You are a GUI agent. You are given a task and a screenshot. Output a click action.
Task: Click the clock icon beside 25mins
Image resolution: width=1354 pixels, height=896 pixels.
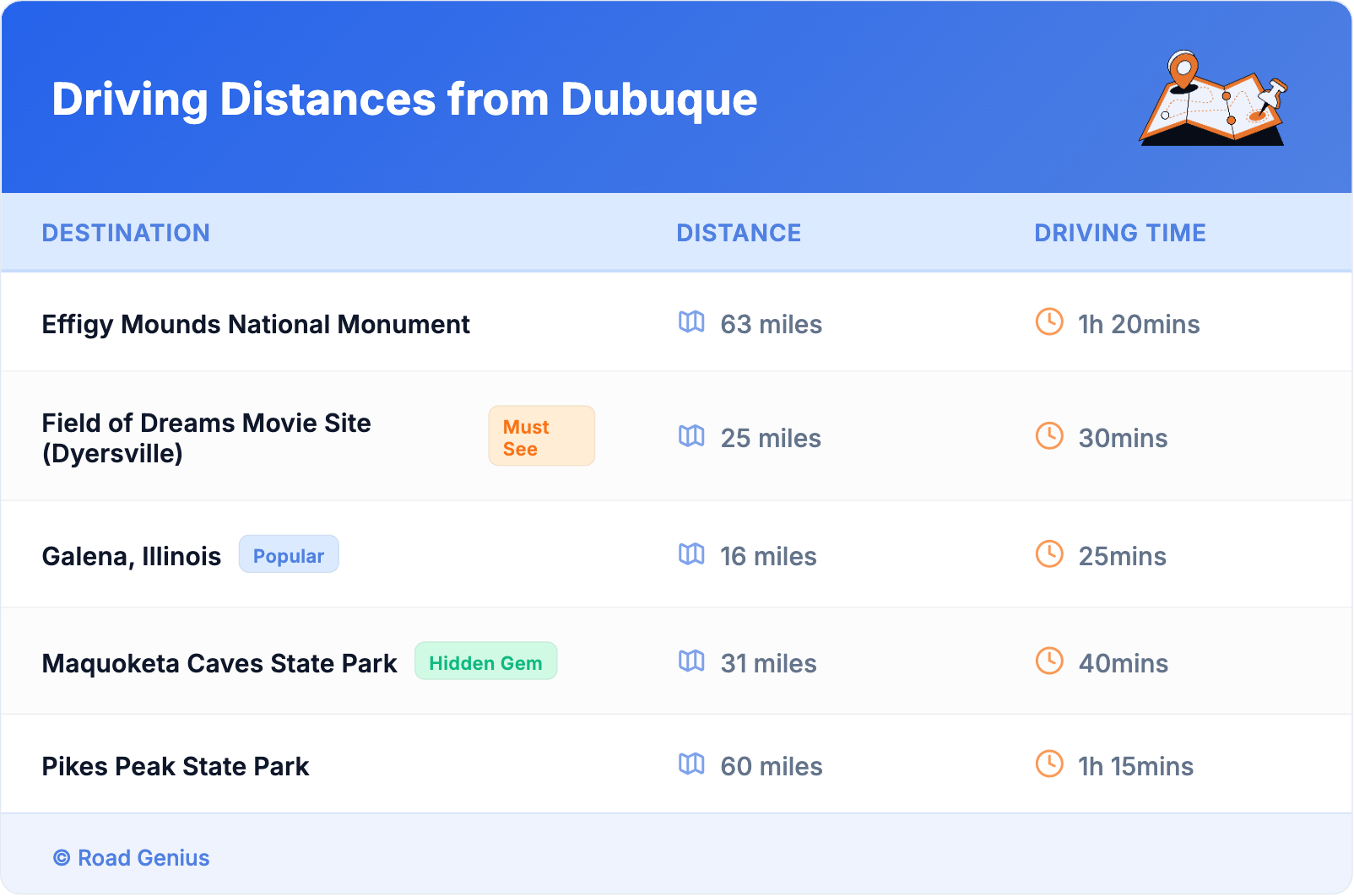[1049, 554]
